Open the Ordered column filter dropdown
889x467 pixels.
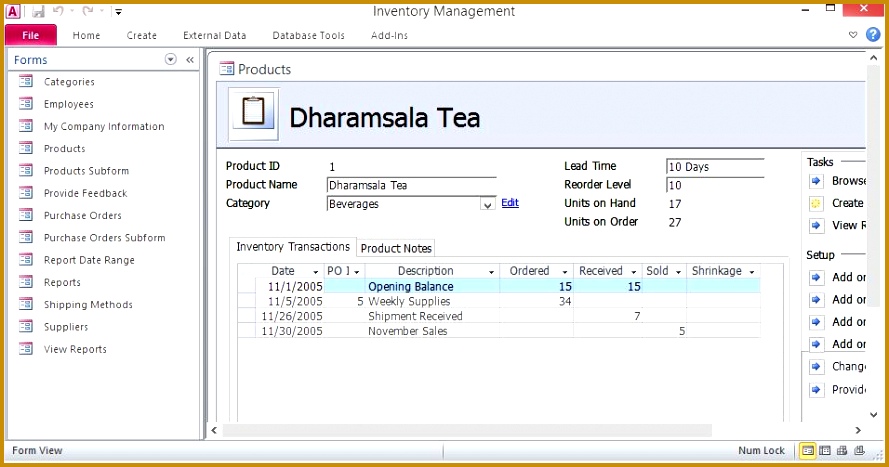click(565, 272)
